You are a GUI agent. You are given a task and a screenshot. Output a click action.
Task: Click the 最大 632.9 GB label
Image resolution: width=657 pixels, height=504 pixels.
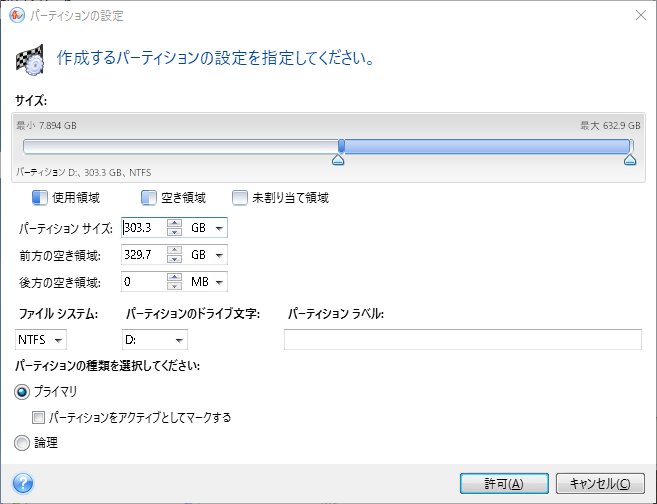pyautogui.click(x=610, y=125)
